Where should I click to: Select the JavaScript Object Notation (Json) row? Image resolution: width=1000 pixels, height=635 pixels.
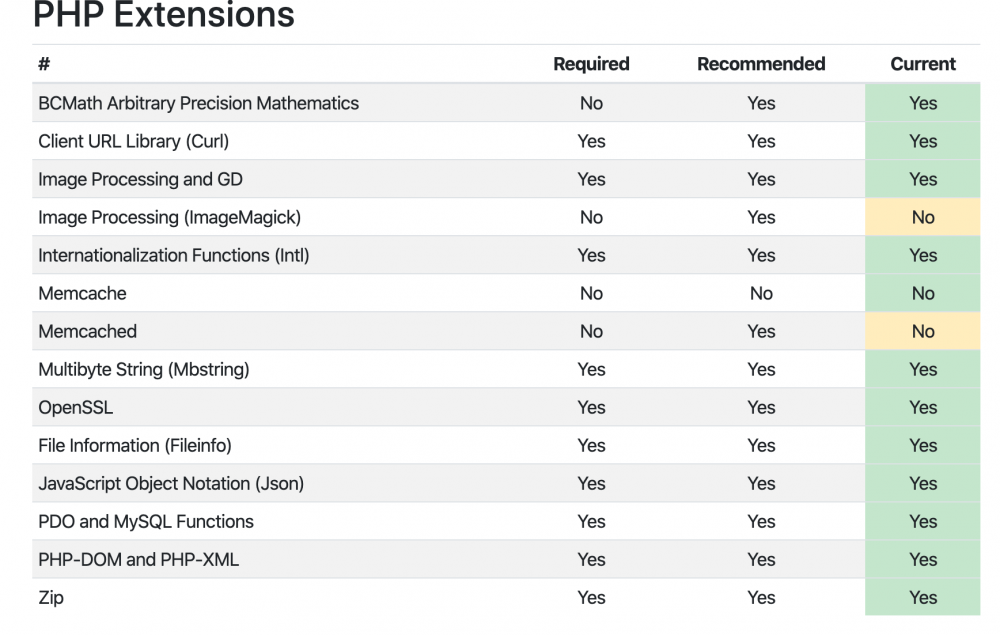pos(171,483)
